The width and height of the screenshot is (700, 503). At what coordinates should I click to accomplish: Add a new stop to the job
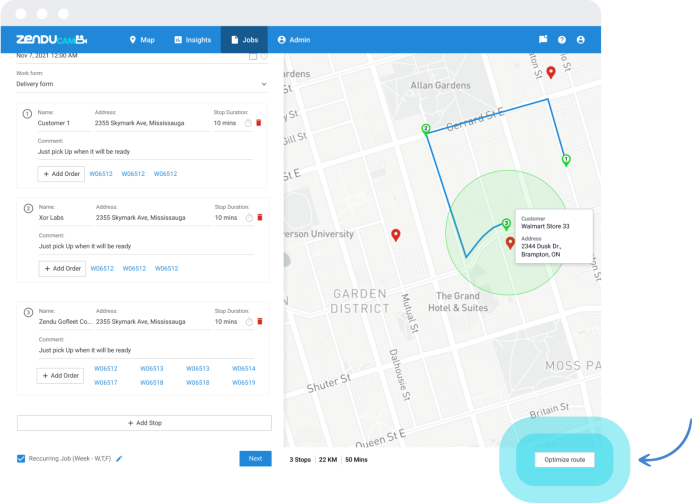point(144,423)
